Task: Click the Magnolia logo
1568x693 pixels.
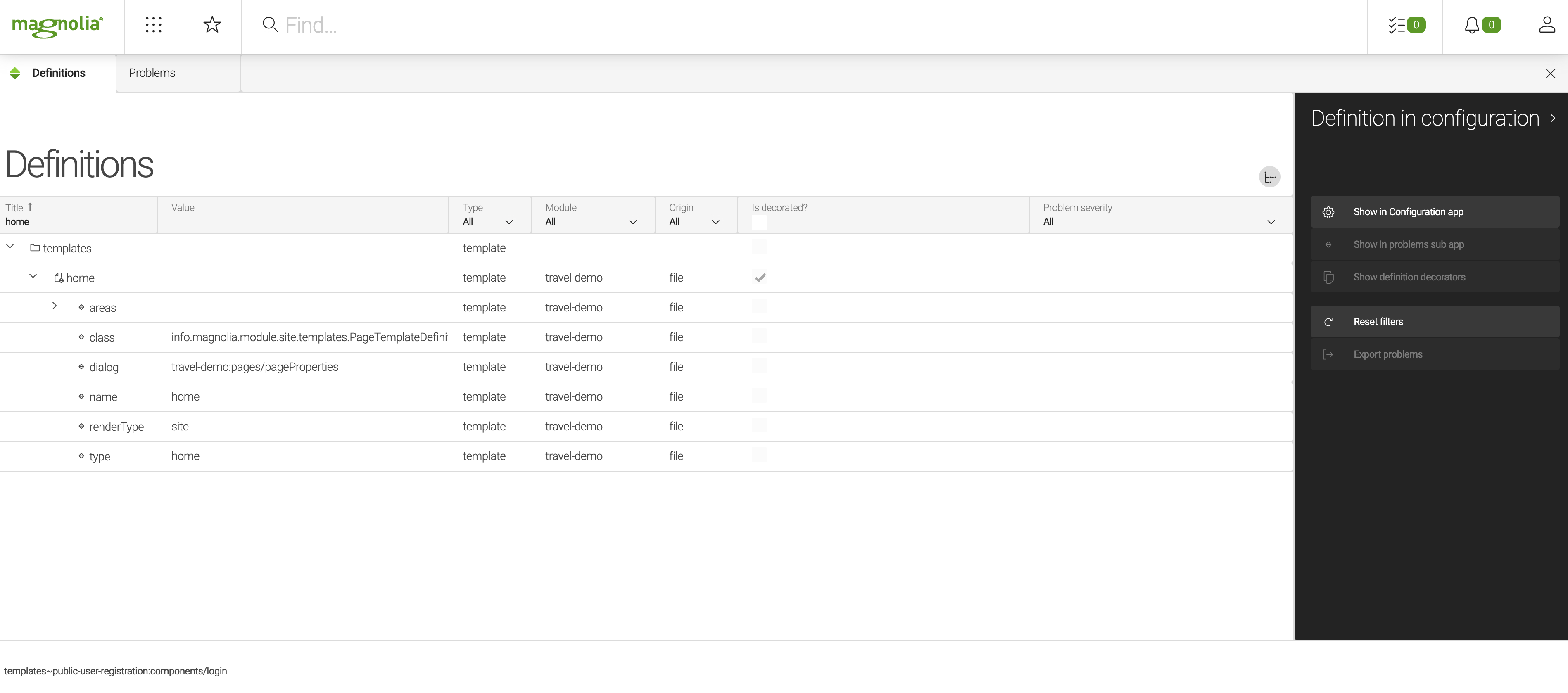Action: click(x=58, y=26)
